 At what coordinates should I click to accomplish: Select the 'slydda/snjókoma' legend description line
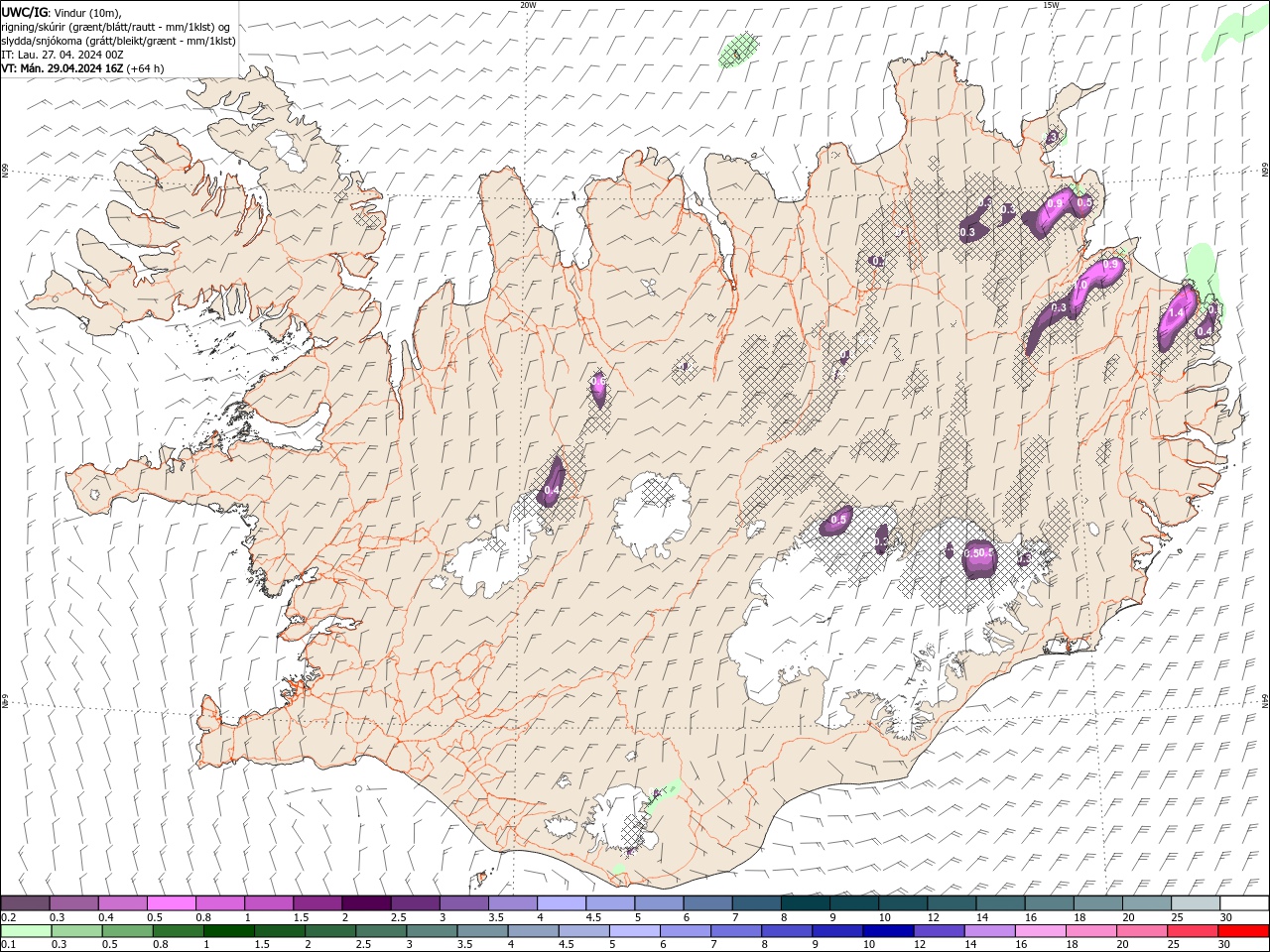point(118,41)
